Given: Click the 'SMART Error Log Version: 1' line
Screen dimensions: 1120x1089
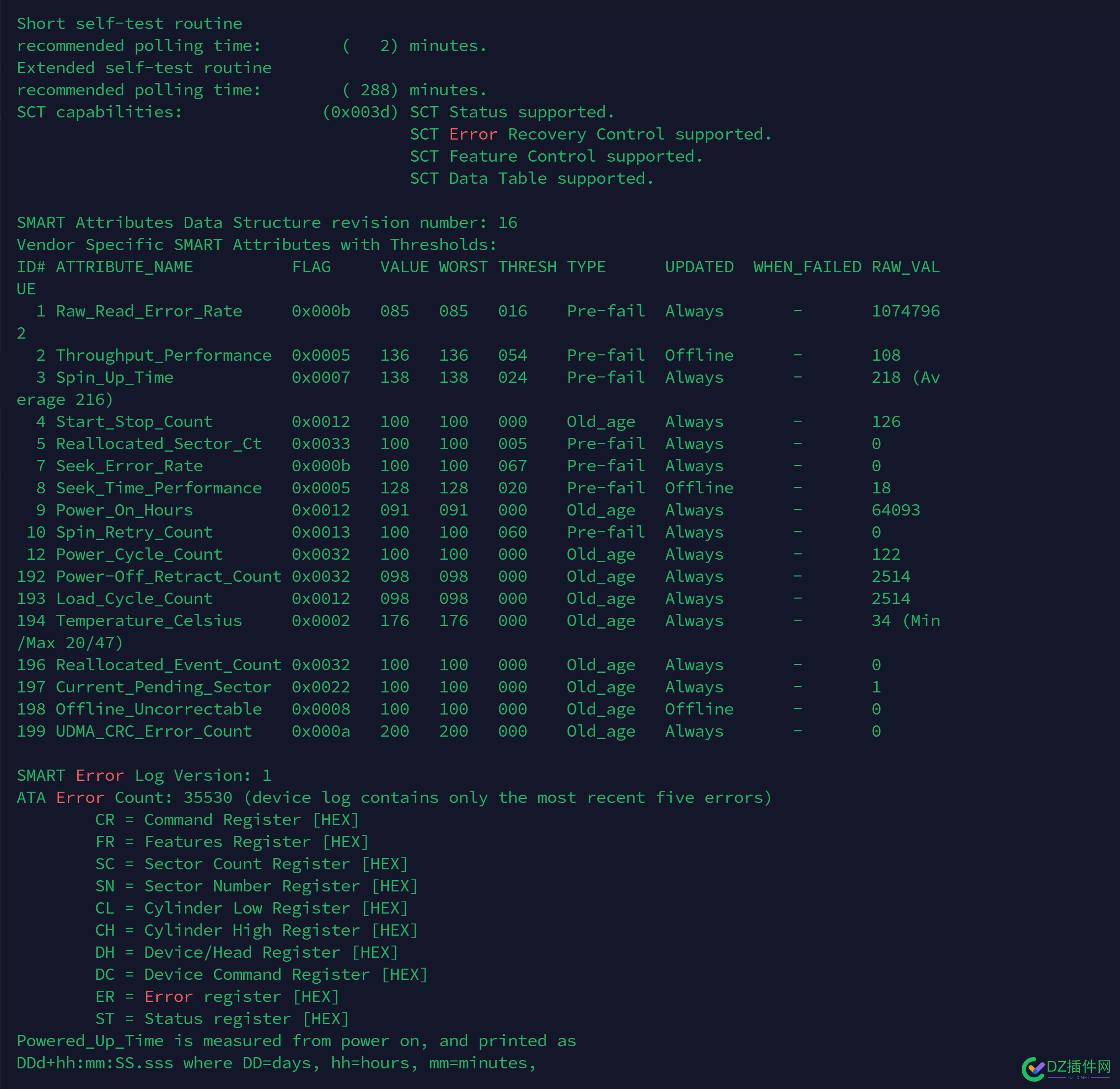Looking at the screenshot, I should tap(144, 775).
